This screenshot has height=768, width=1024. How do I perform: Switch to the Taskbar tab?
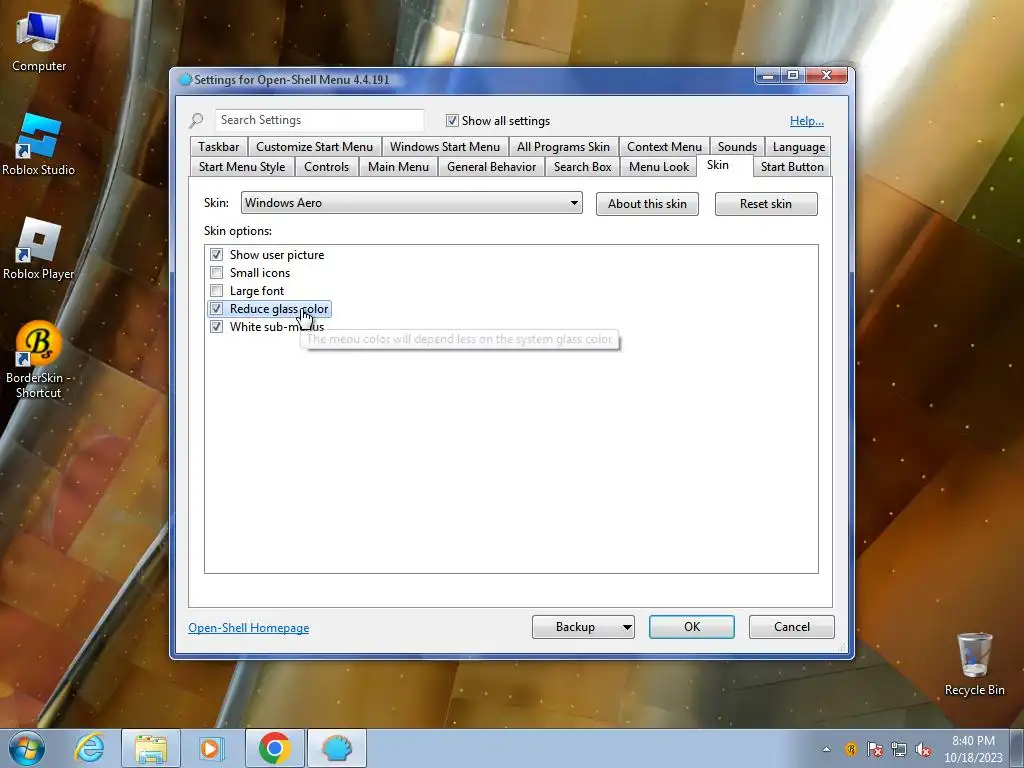(x=219, y=147)
